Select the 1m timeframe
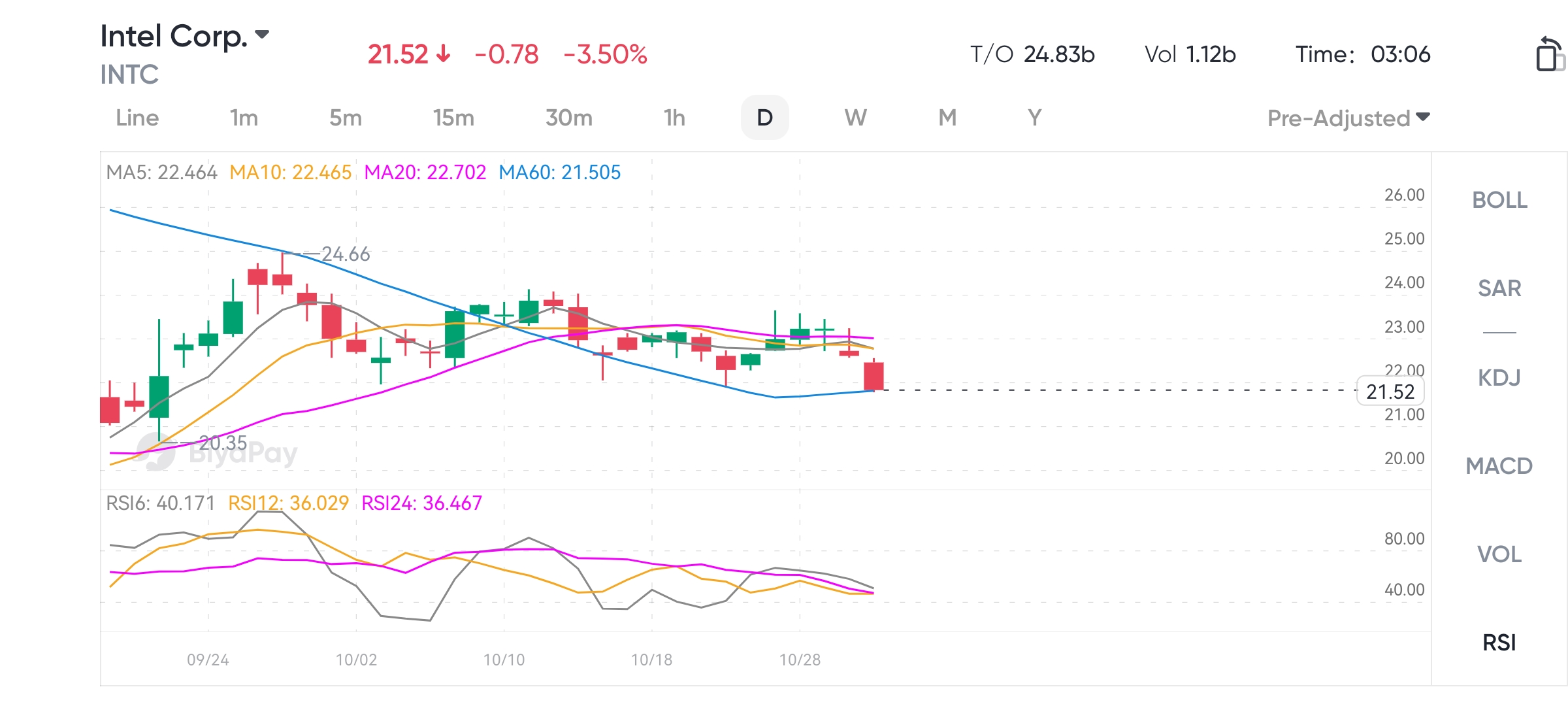 [x=244, y=118]
